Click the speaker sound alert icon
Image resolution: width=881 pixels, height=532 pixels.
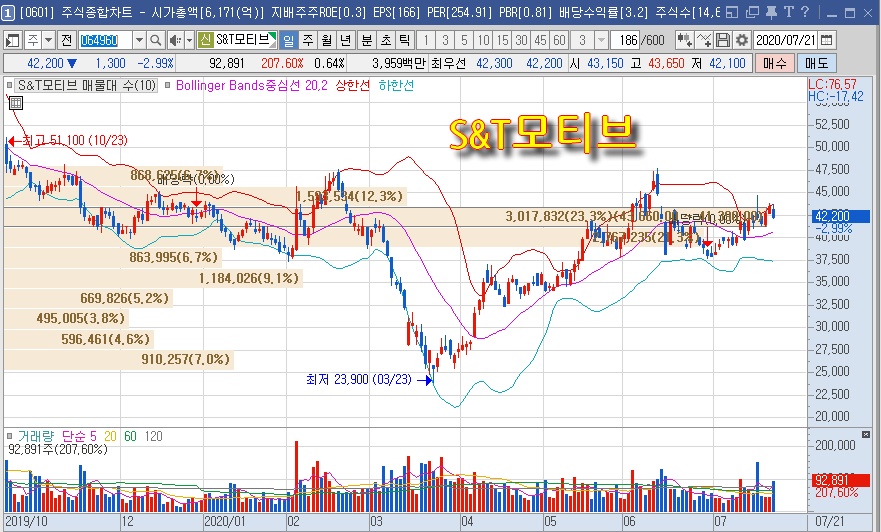[175, 40]
